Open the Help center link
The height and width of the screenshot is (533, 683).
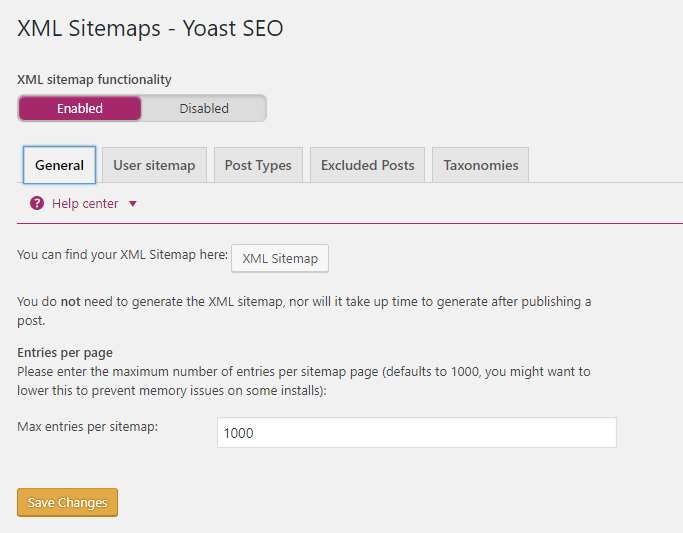[85, 203]
